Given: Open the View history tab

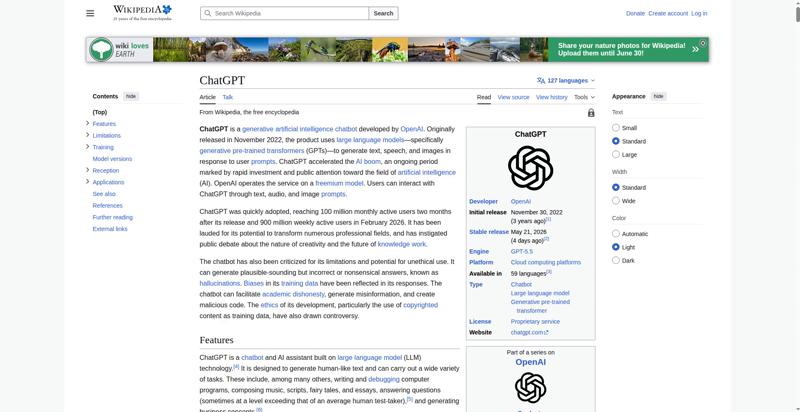Looking at the screenshot, I should [x=552, y=97].
